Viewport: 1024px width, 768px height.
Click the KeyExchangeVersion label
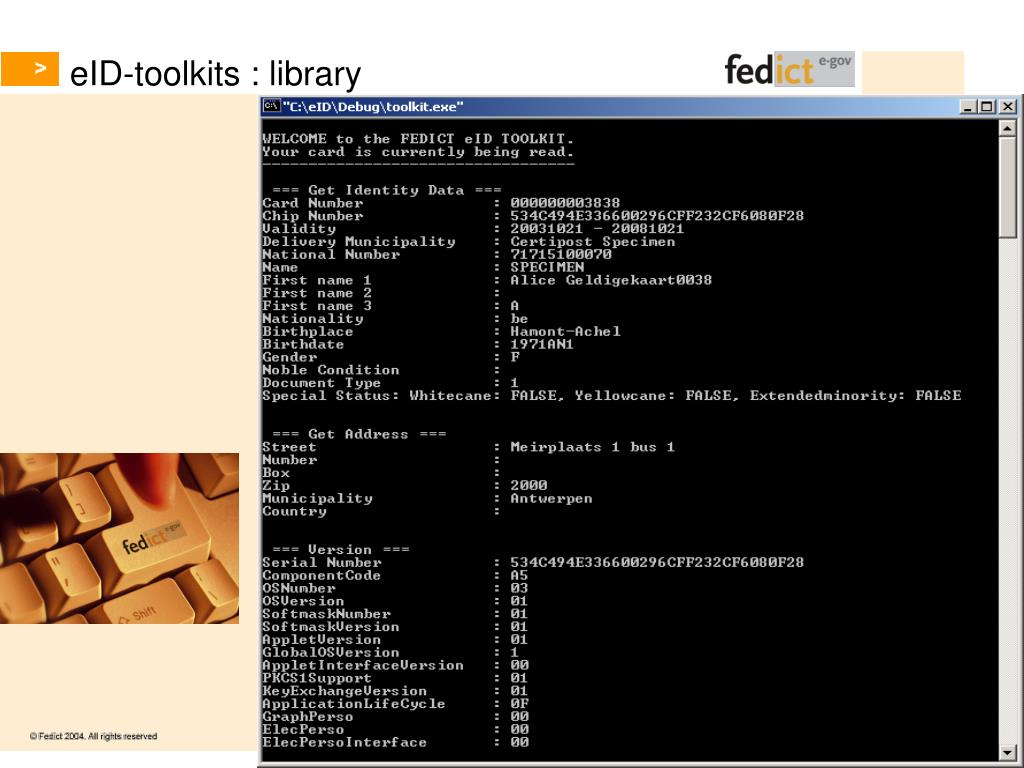point(344,691)
